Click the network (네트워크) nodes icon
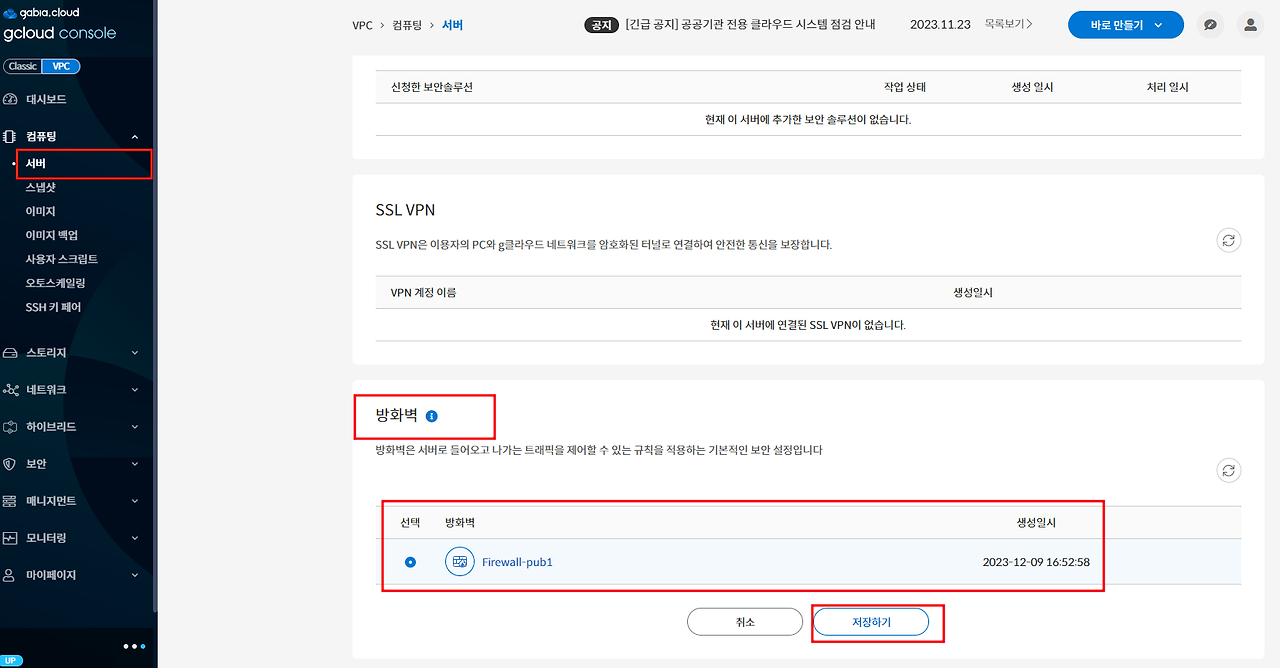 point(11,389)
